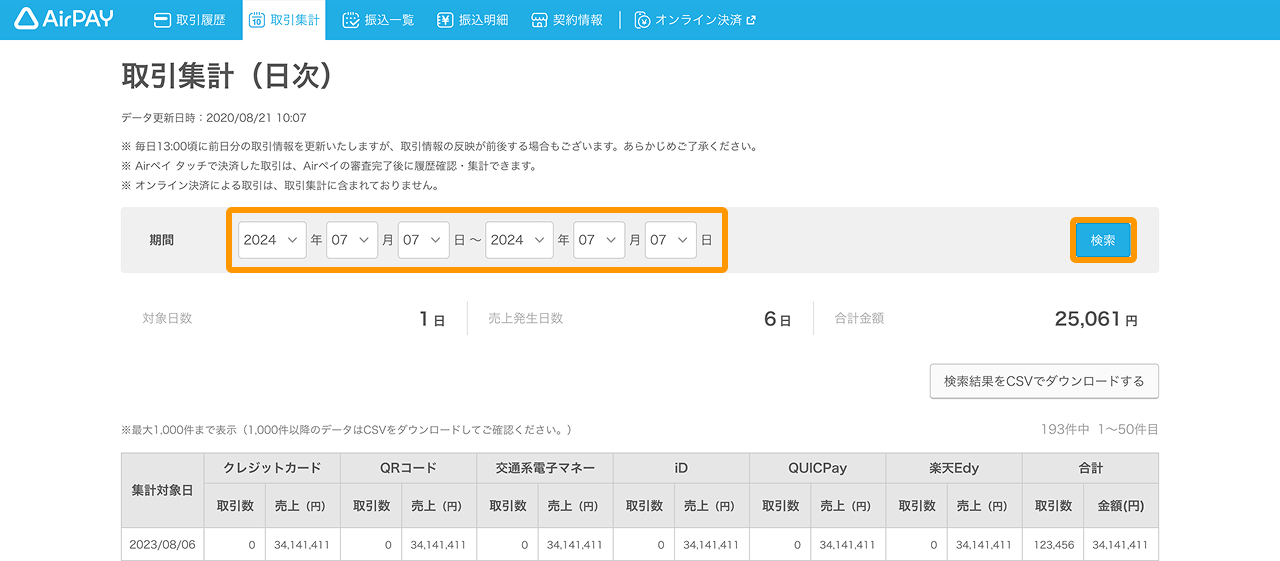Click the 契約情報 store icon
The image size is (1280, 561).
(539, 20)
